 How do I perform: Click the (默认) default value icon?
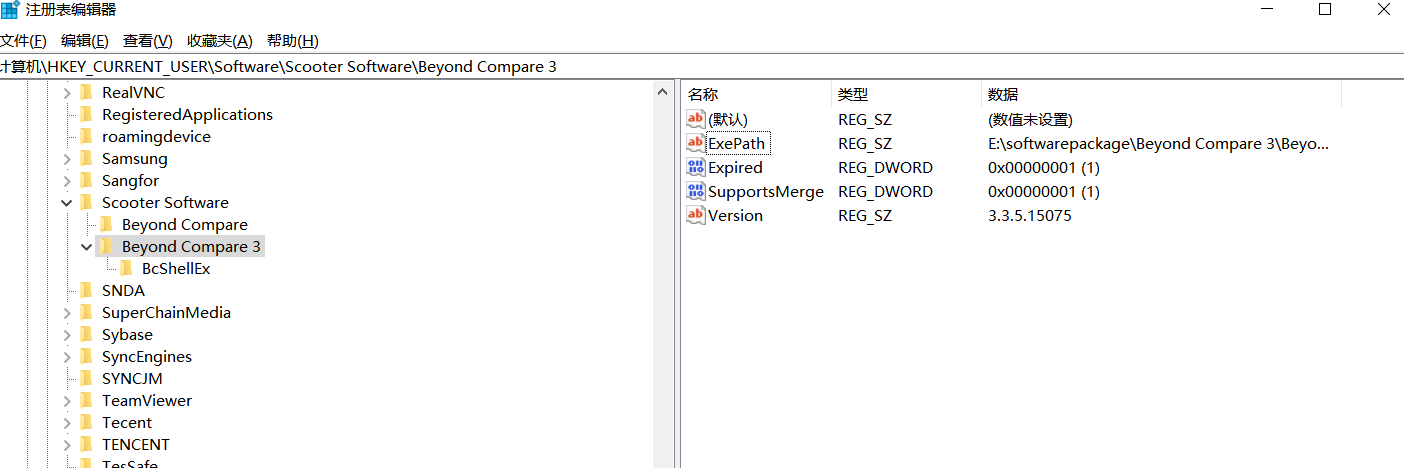click(x=696, y=120)
